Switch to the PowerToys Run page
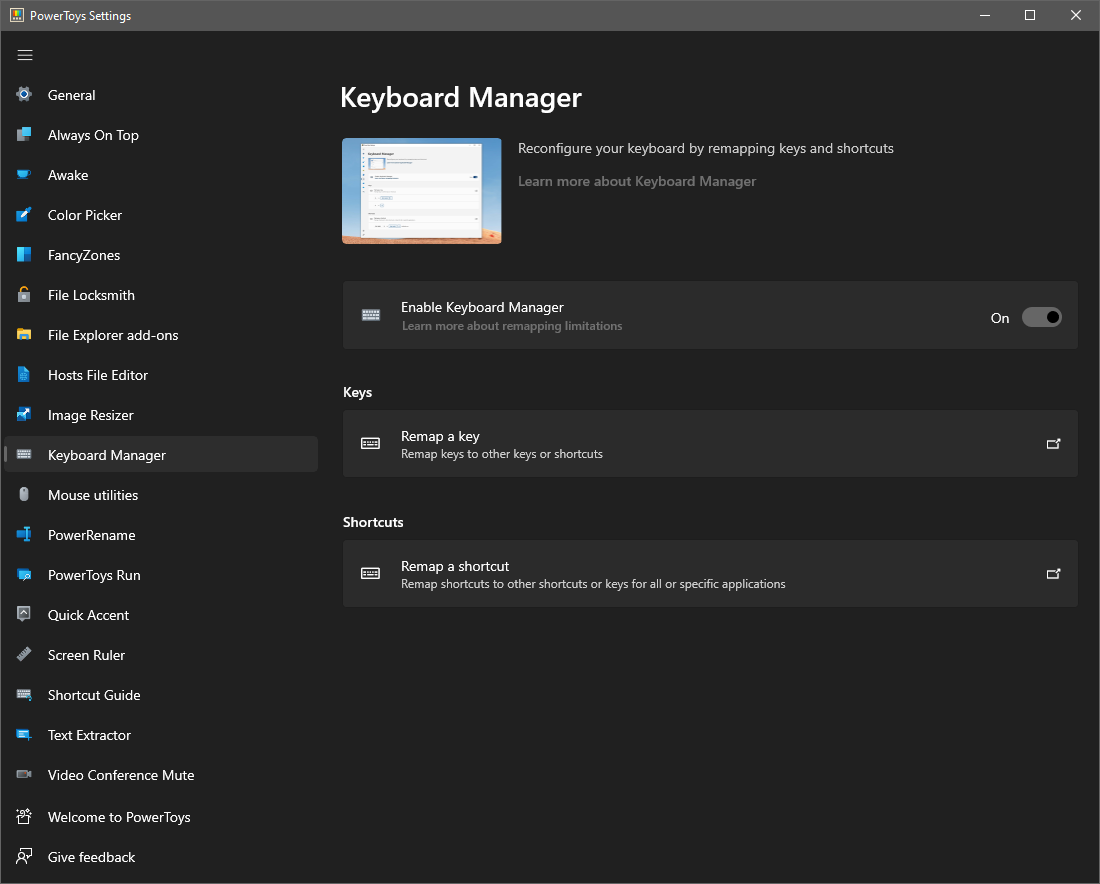This screenshot has height=884, width=1100. coord(161,575)
